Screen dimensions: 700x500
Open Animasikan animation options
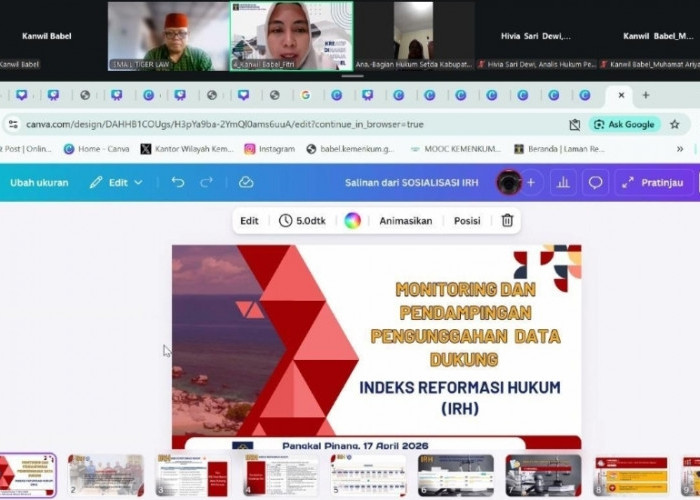click(405, 221)
